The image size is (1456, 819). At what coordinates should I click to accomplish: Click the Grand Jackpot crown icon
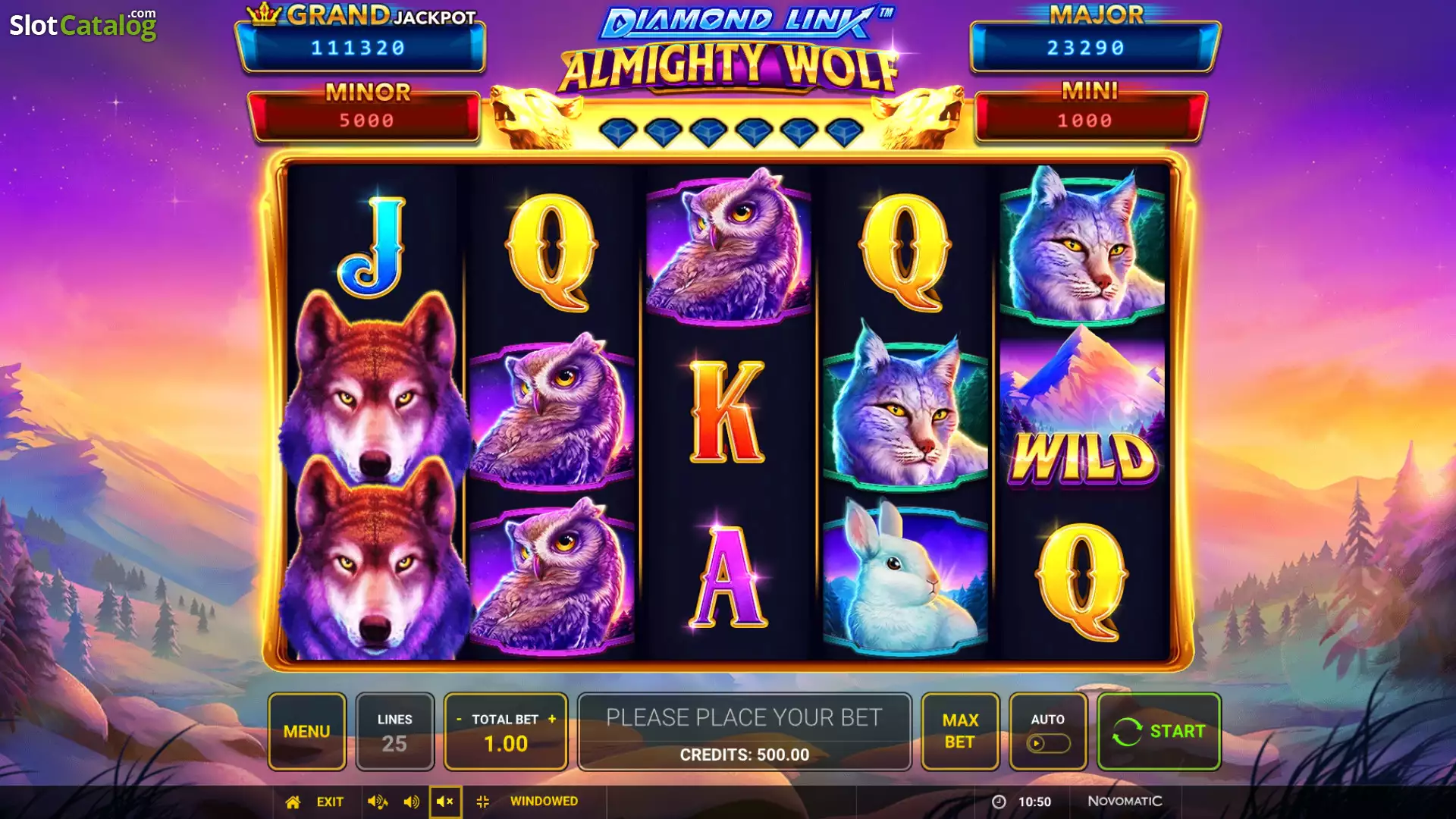point(264,14)
